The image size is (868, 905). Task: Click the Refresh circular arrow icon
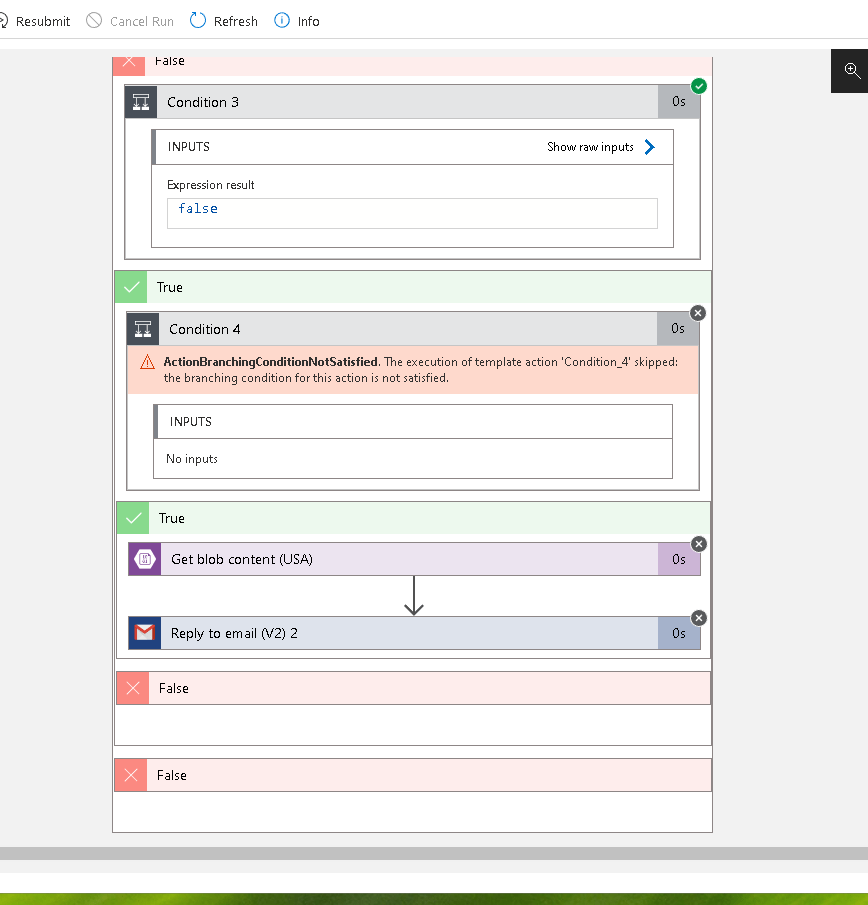coord(198,21)
